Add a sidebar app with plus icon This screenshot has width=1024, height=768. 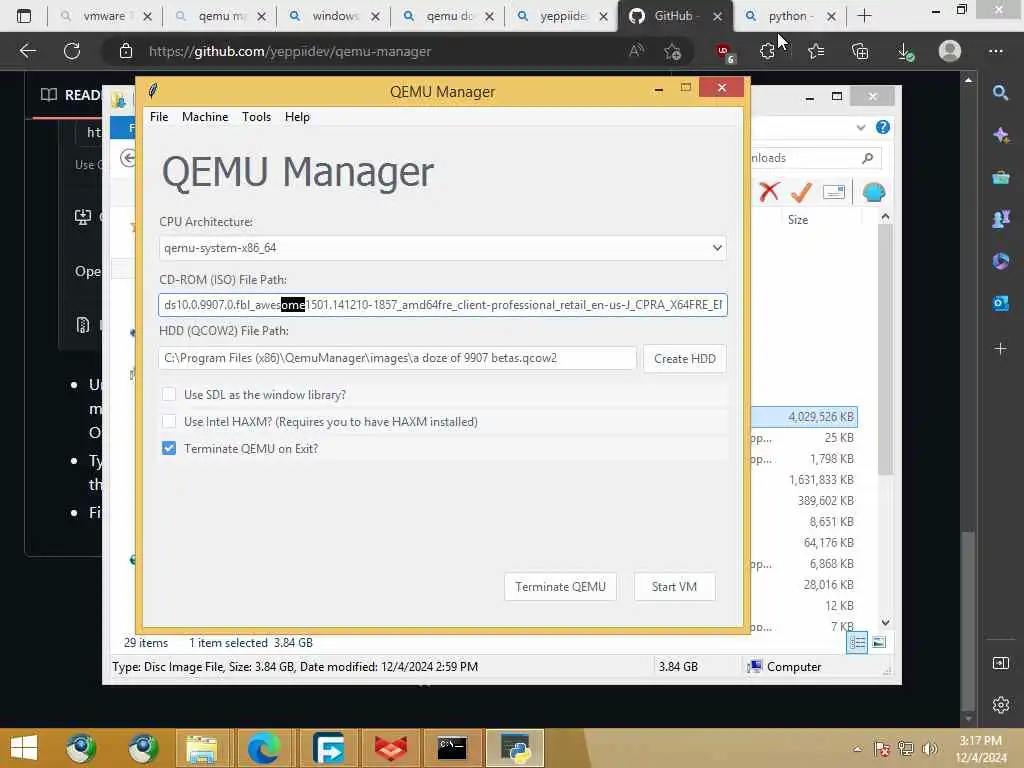coord(1000,349)
